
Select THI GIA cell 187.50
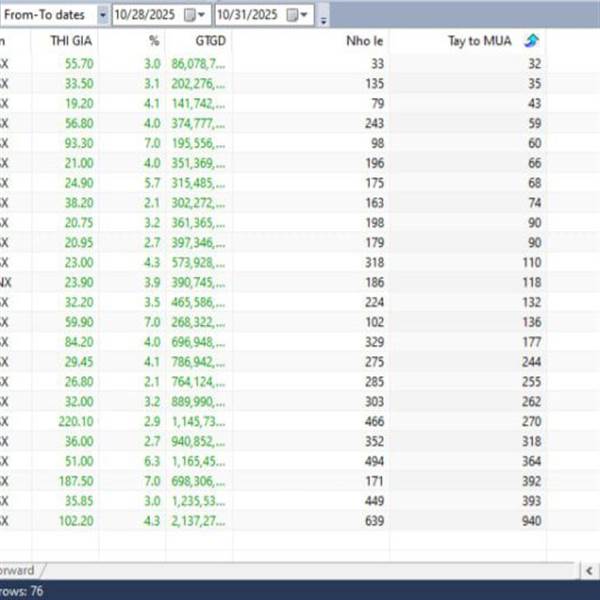(x=76, y=481)
